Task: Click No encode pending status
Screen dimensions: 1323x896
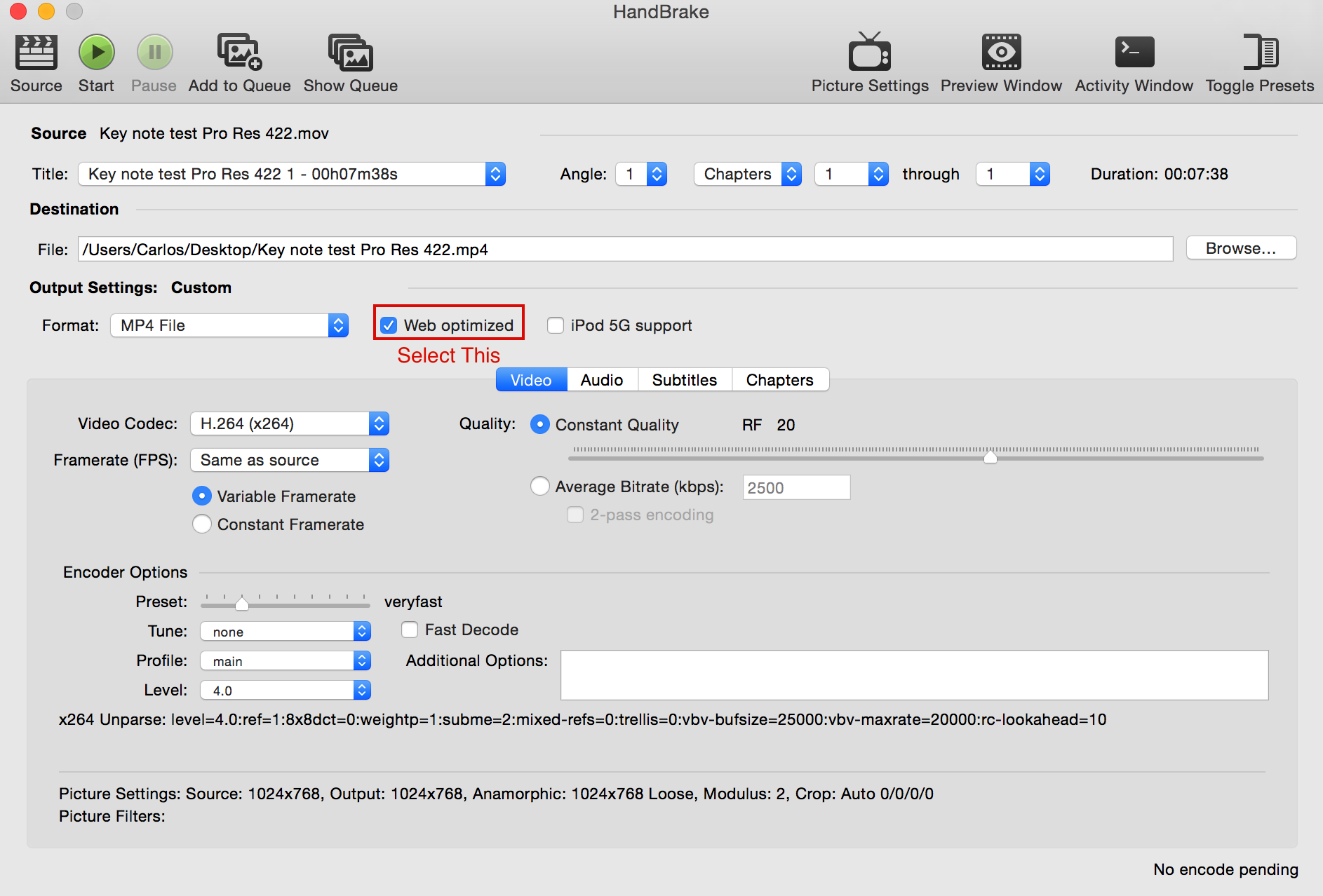Action: (1226, 869)
